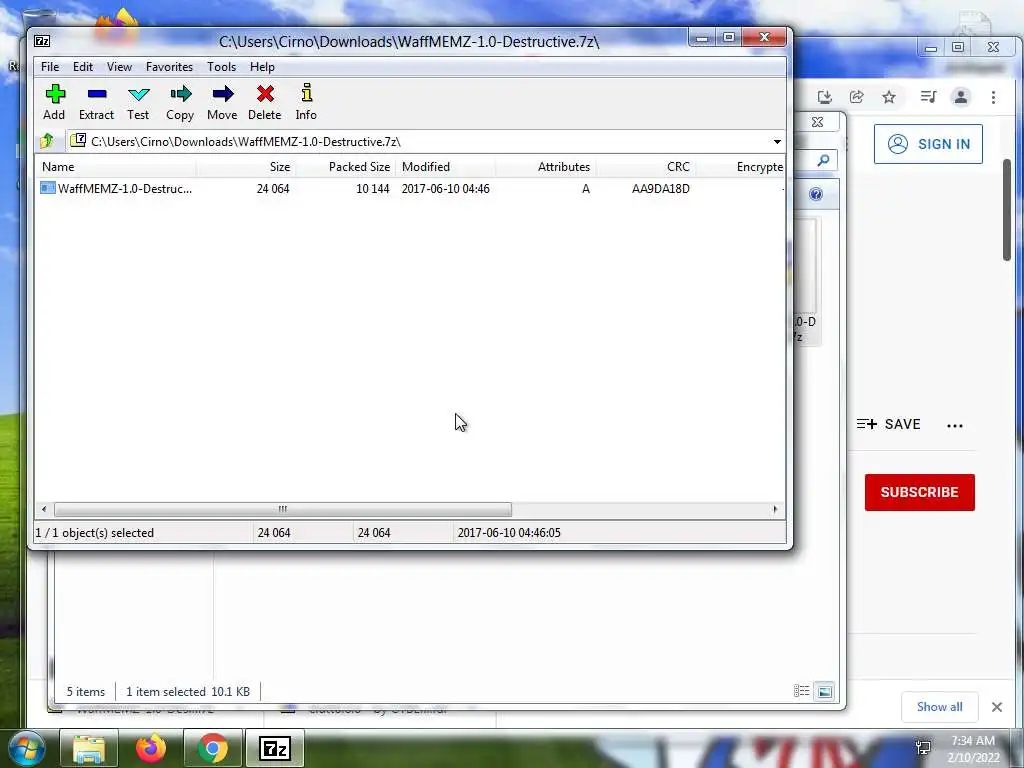This screenshot has width=1024, height=768.
Task: Sort by the Attributes column header
Action: pyautogui.click(x=545, y=167)
